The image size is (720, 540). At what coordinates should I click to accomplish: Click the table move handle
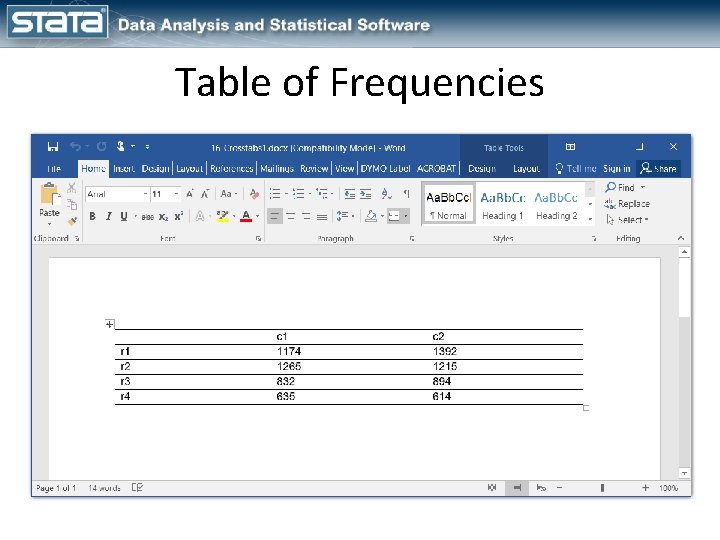109,324
